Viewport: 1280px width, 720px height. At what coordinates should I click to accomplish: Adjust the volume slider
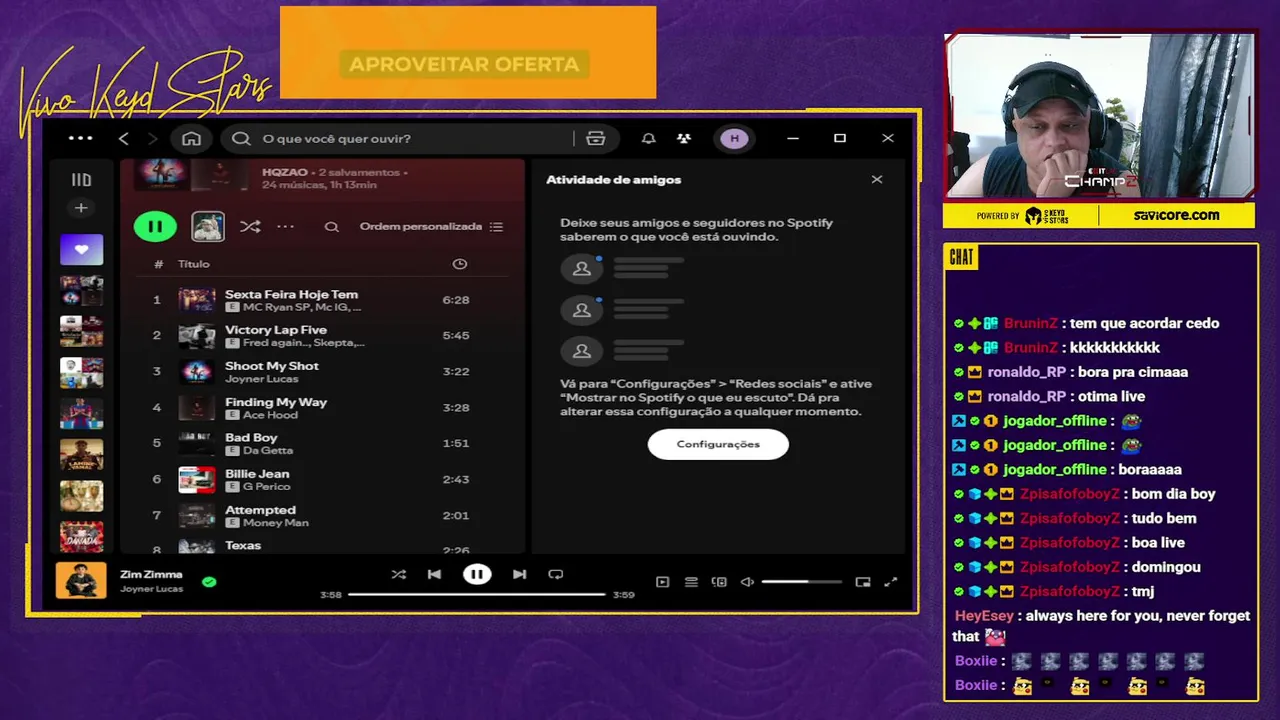click(801, 582)
